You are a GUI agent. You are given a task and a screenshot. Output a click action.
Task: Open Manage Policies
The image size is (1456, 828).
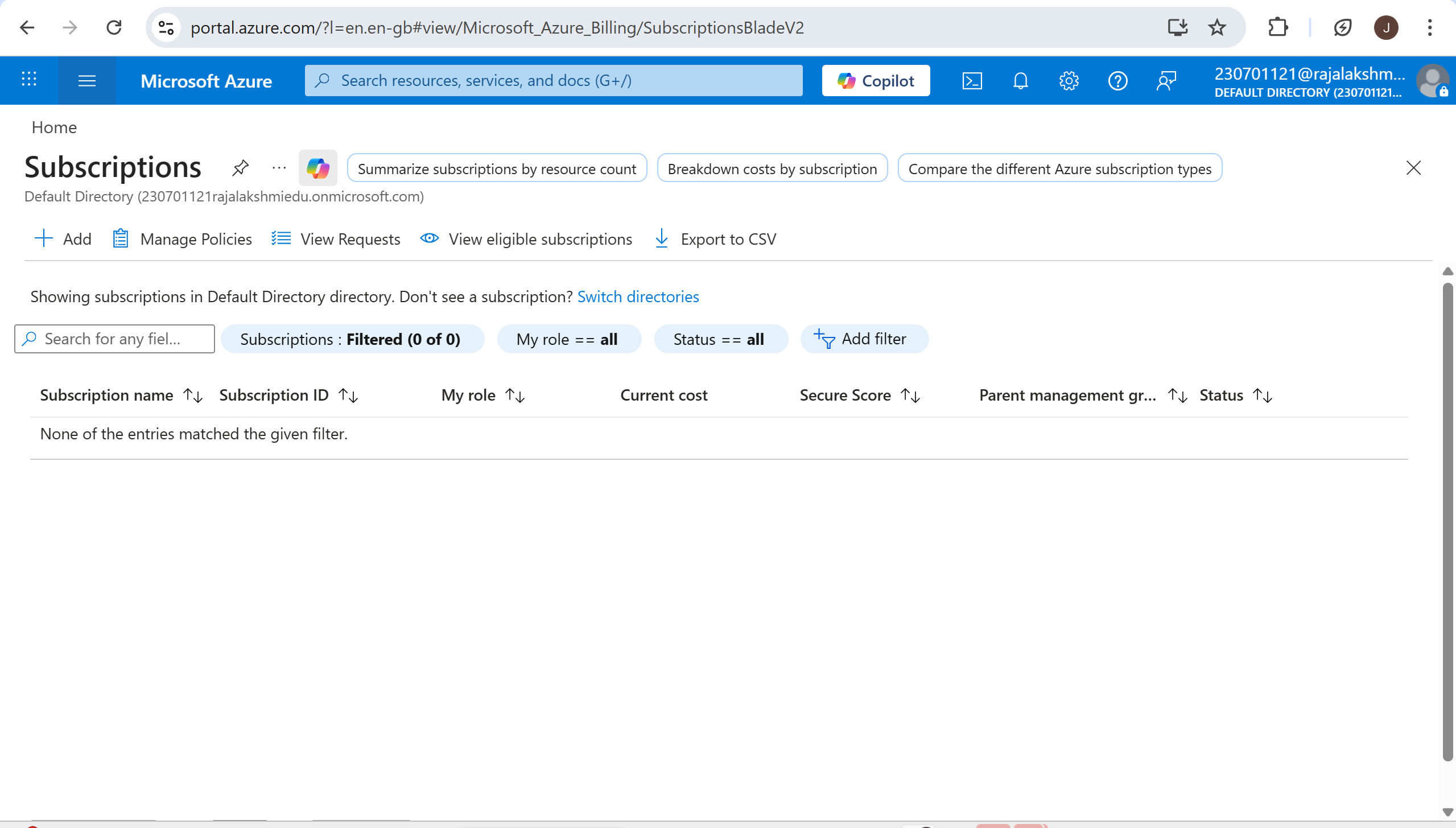tap(182, 239)
